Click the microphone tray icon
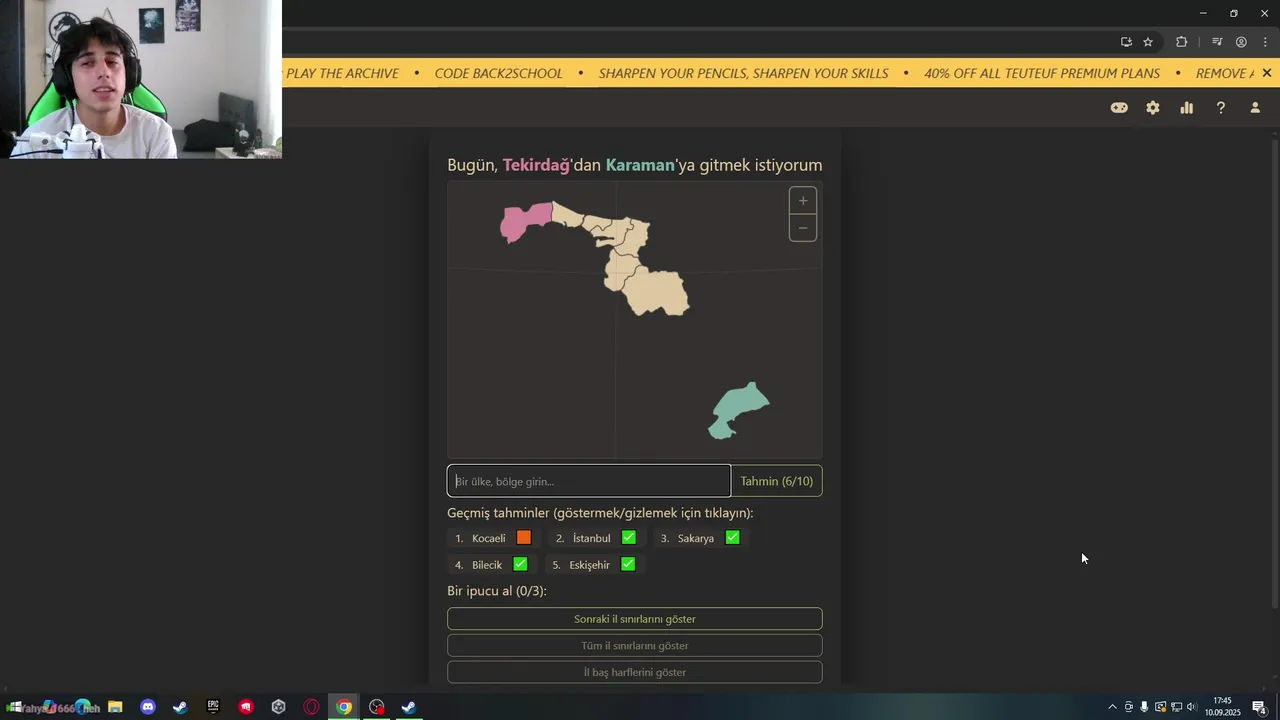 [x=1144, y=707]
